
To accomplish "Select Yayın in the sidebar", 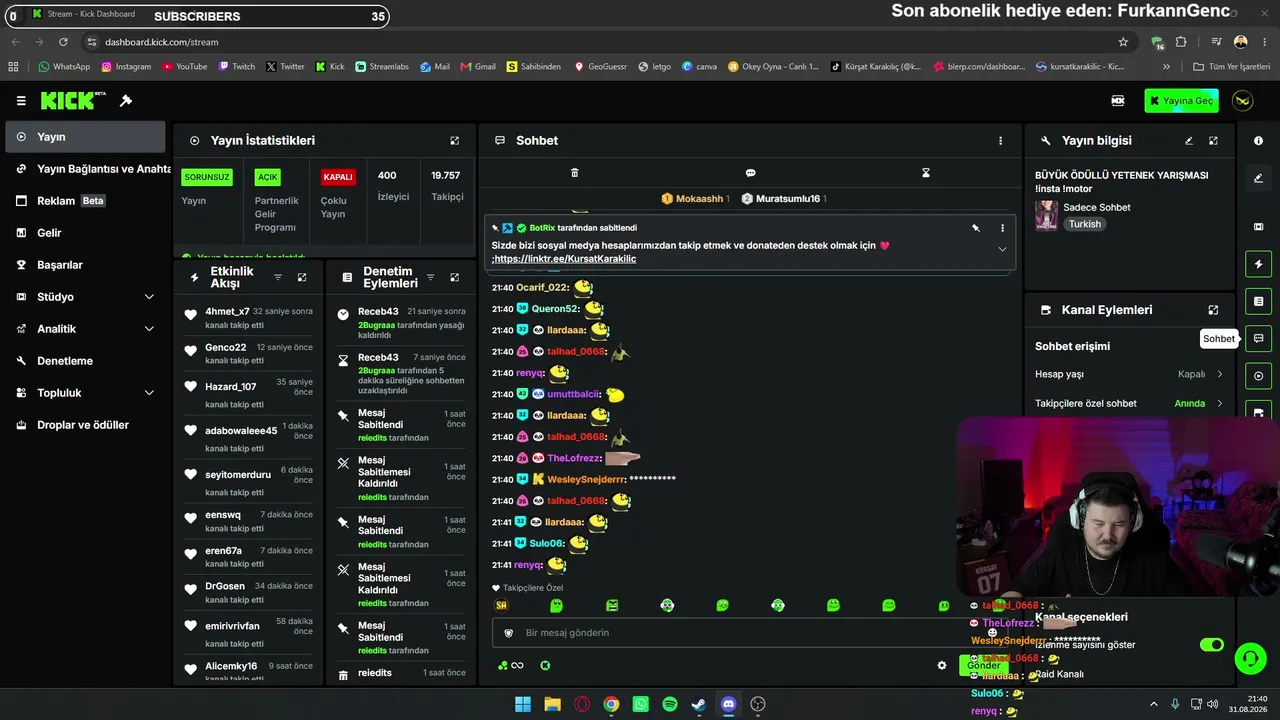I will (85, 137).
